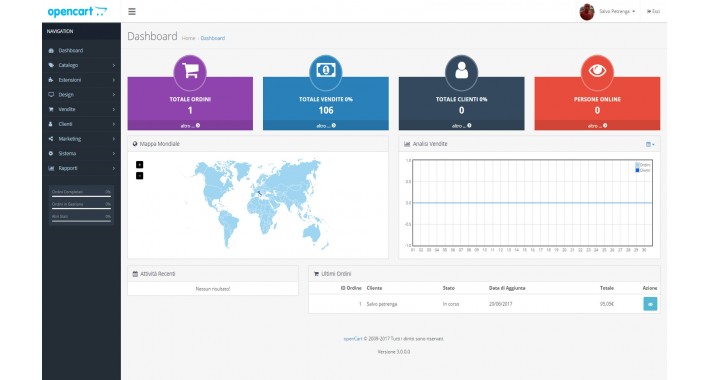View order 1 with the eye button

coord(650,304)
